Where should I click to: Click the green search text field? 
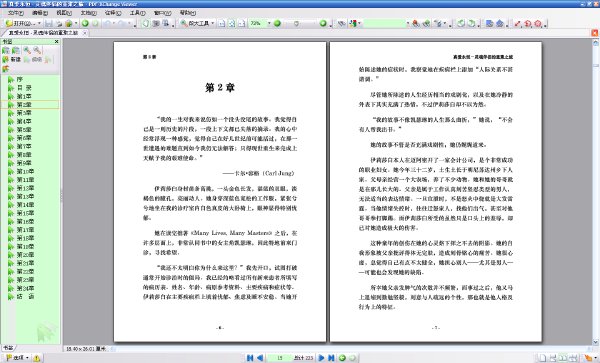click(x=384, y=23)
